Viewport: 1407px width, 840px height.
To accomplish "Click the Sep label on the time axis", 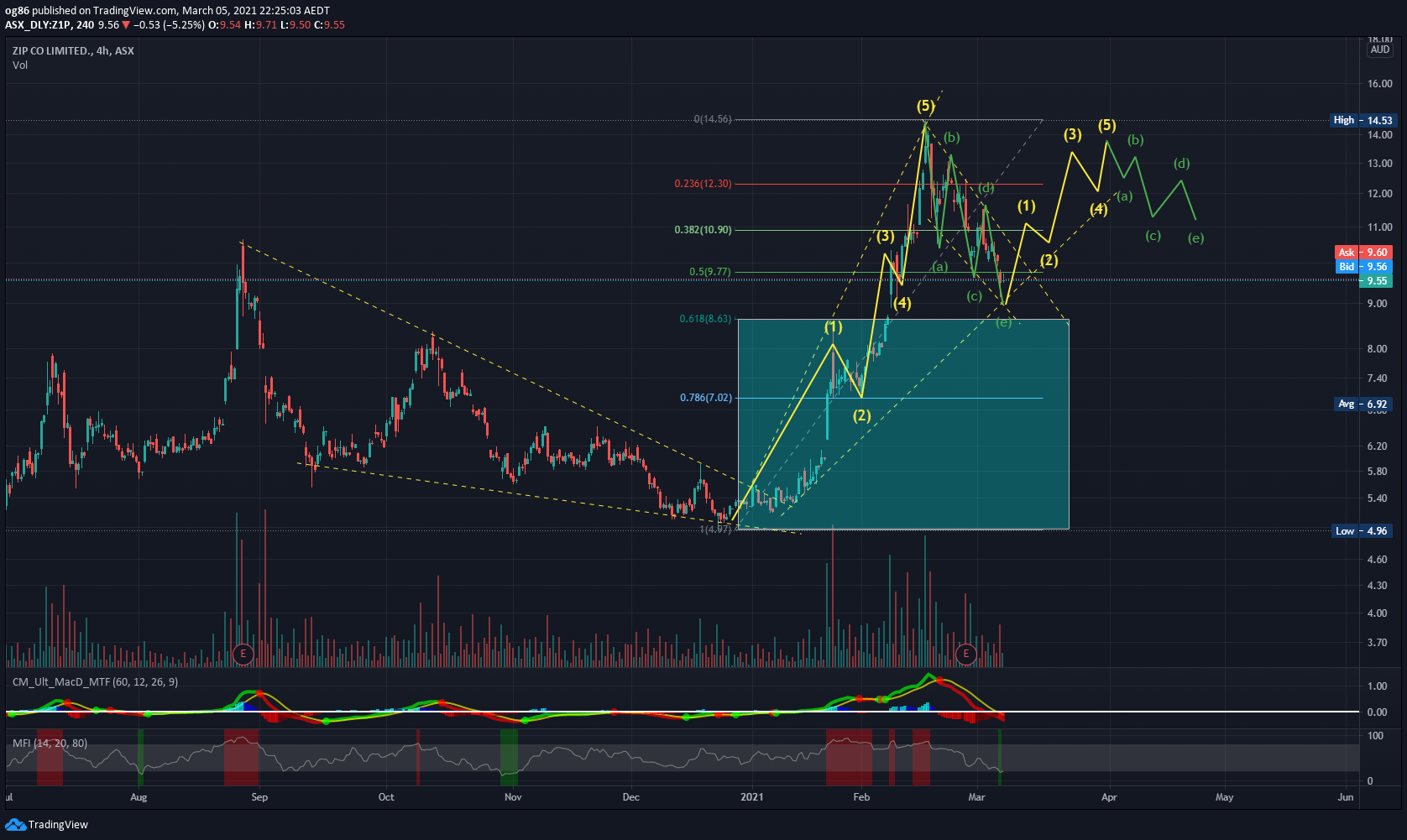I will coord(259,796).
